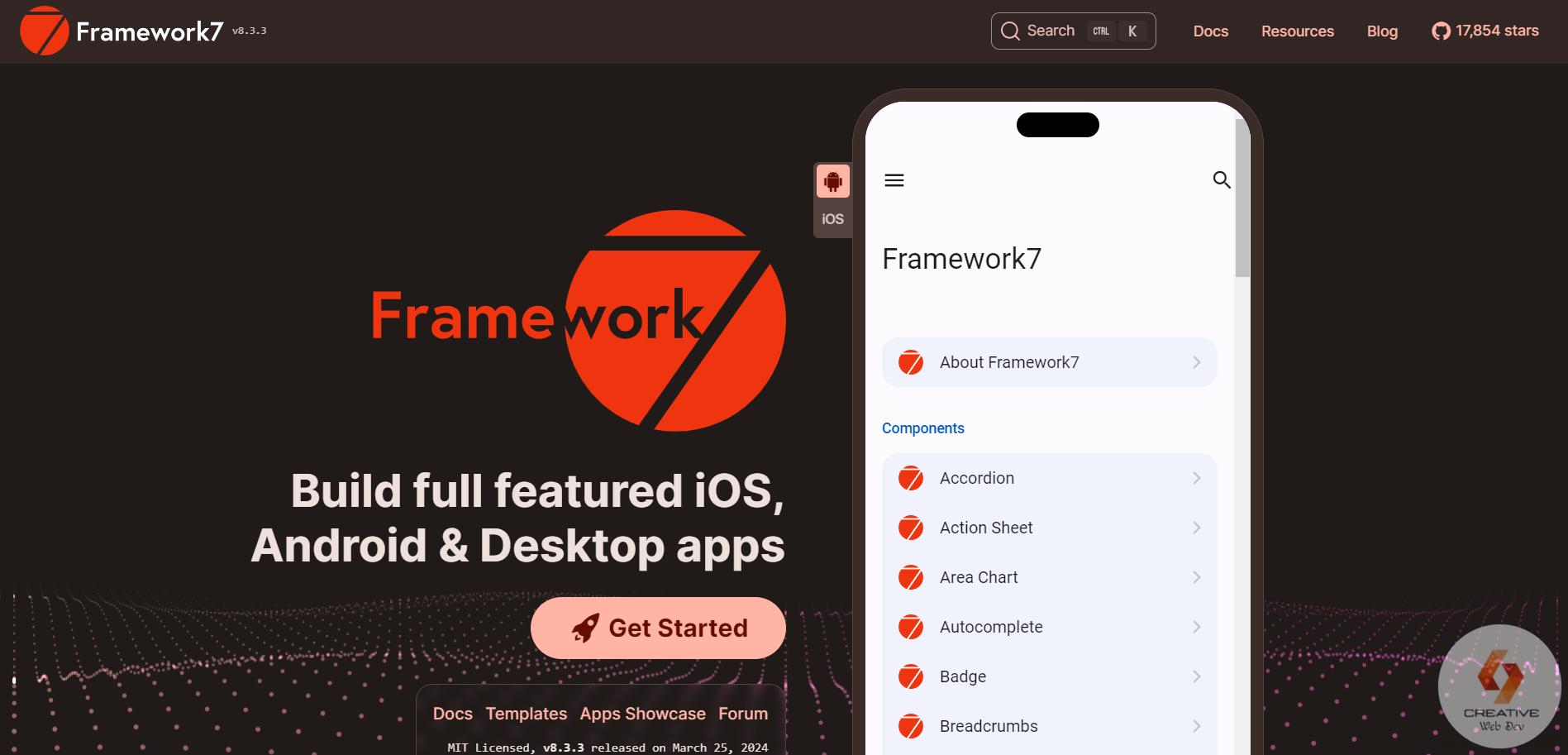
Task: Click the Framework7 wordmark text in header
Action: point(150,31)
